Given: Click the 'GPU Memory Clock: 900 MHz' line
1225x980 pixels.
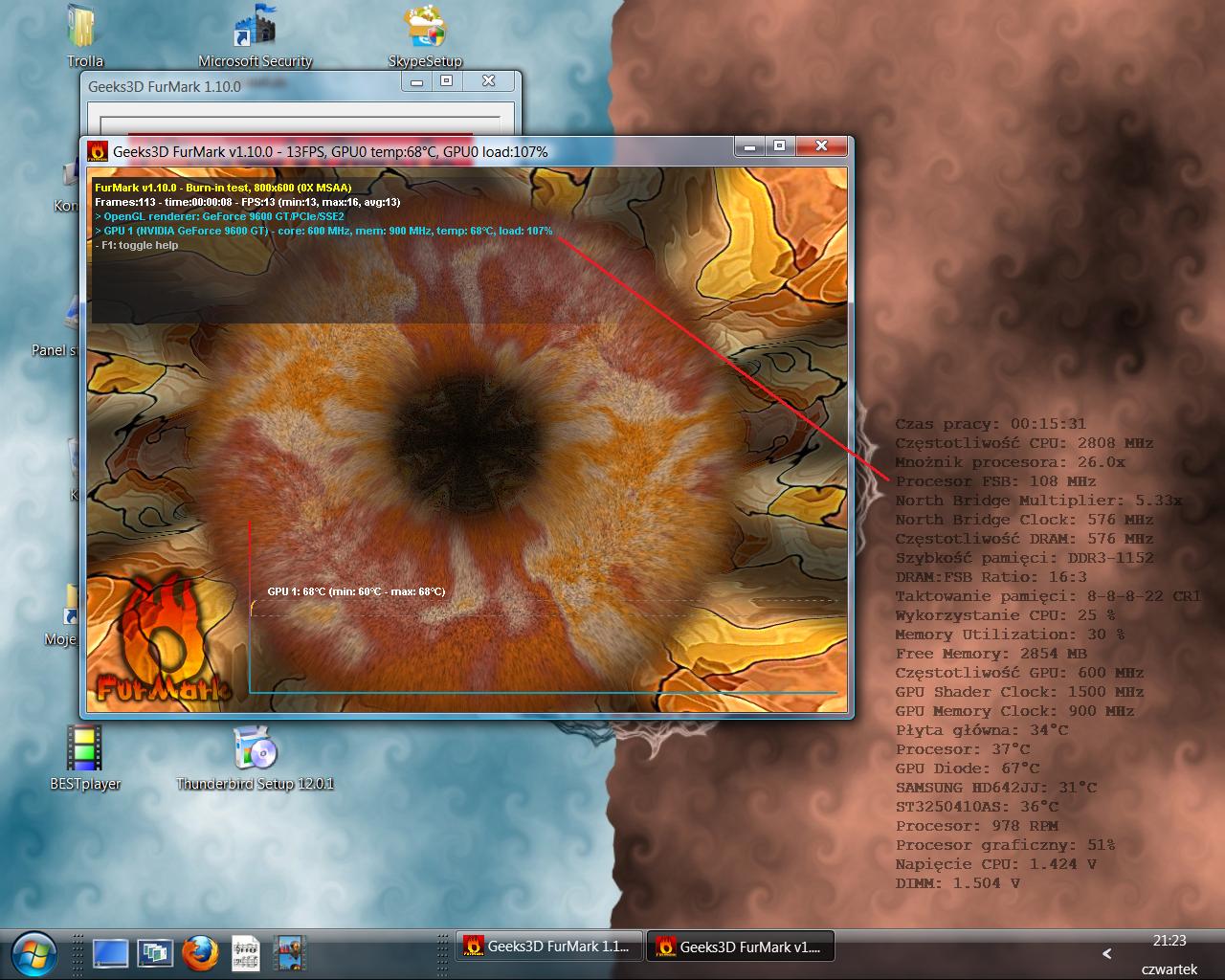Looking at the screenshot, I should click(x=1014, y=711).
